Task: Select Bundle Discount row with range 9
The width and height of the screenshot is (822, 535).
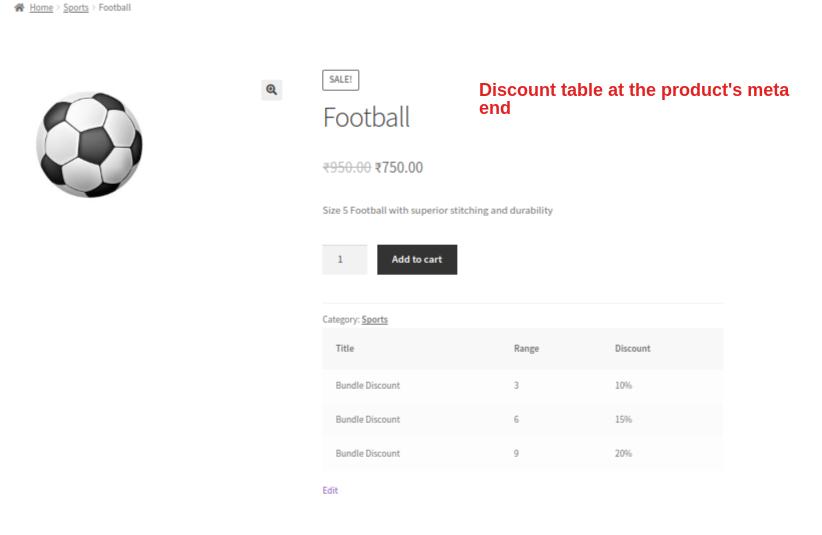Action: point(523,454)
